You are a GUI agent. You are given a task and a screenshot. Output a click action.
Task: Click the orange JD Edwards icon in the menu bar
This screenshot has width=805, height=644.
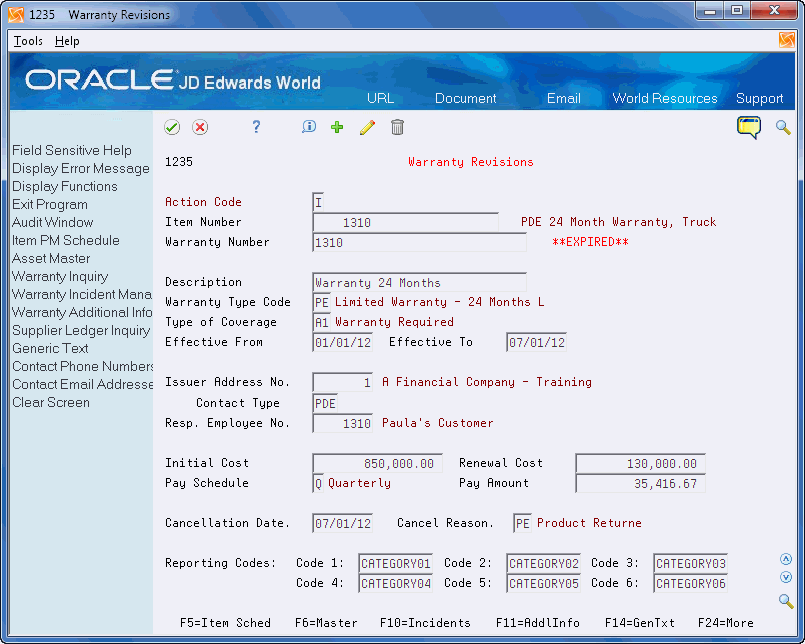(x=786, y=40)
